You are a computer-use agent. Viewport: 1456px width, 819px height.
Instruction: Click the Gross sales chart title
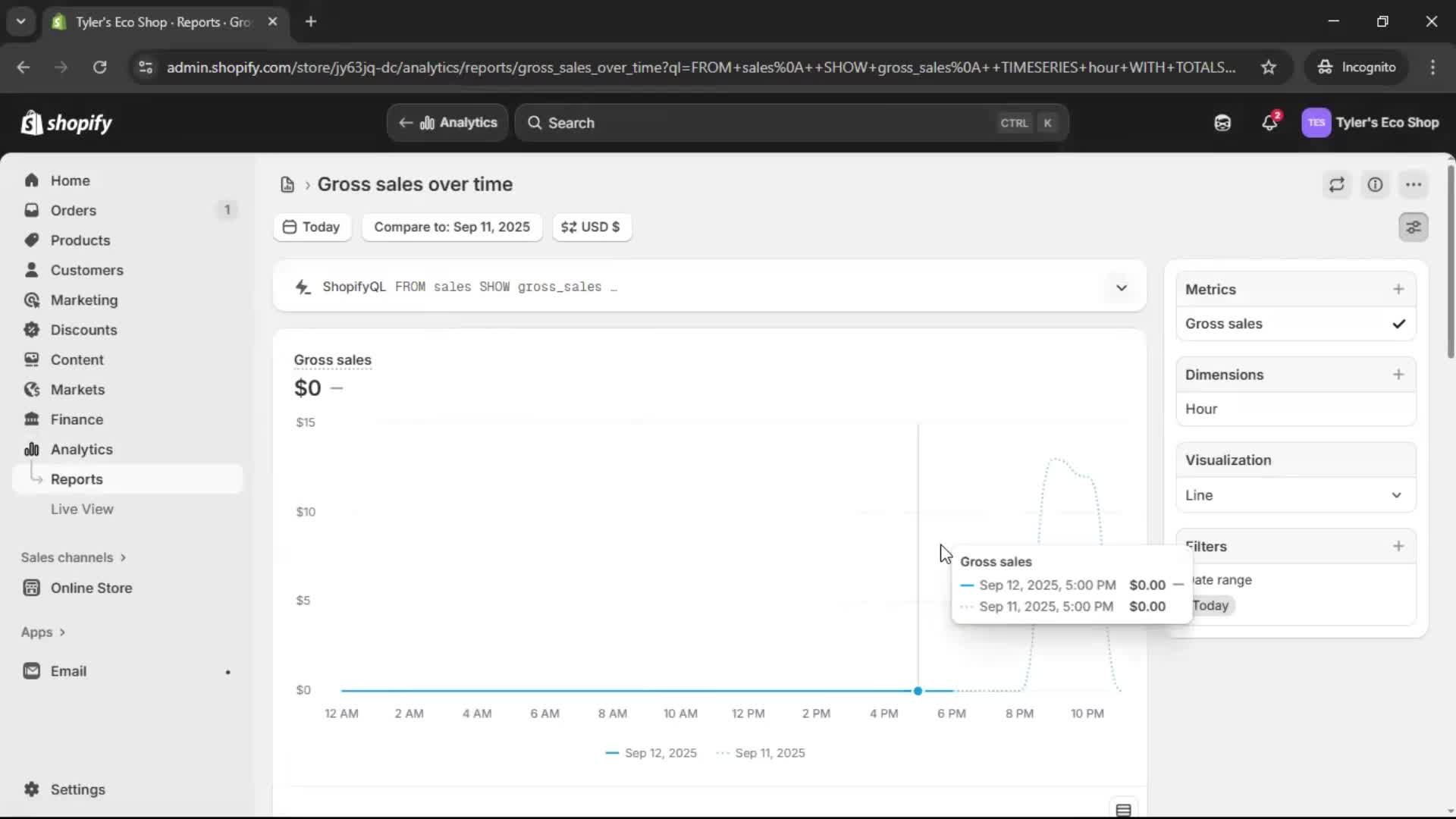coord(333,360)
